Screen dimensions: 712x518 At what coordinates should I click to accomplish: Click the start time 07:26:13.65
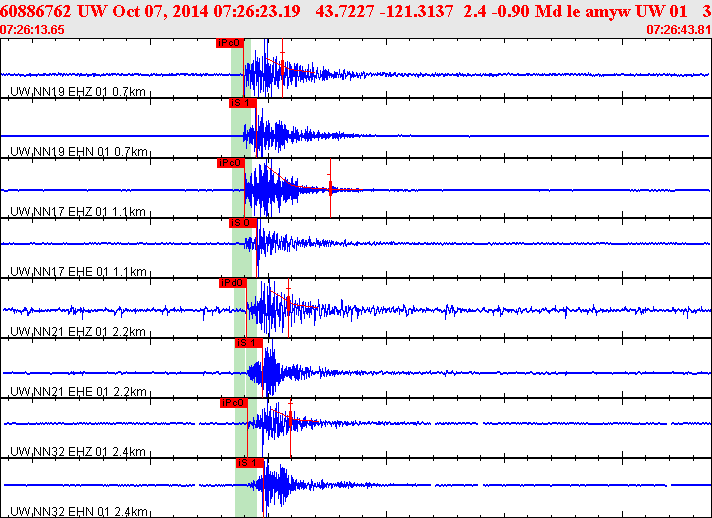click(32, 30)
